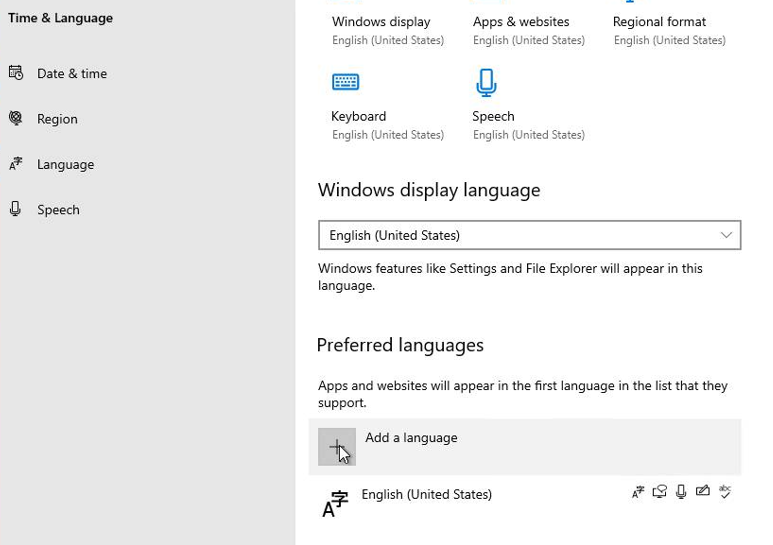The height and width of the screenshot is (545, 773).
Task: Open the Keyboard tile label
Action: coord(358,116)
